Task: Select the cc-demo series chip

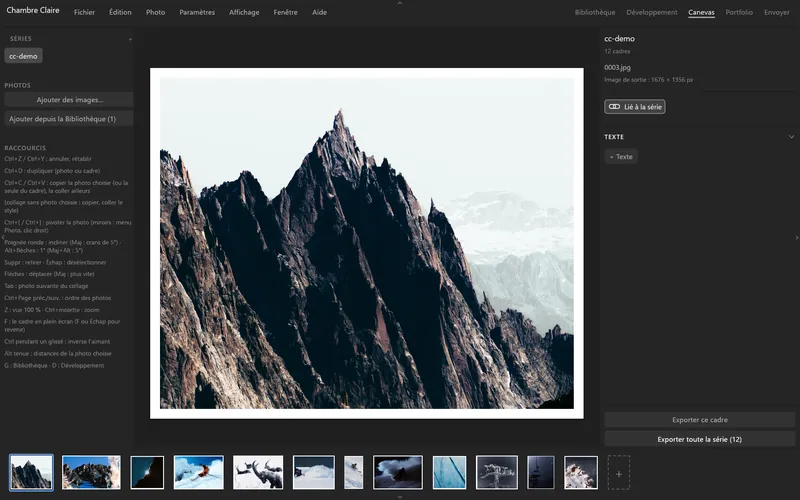Action: tap(23, 56)
